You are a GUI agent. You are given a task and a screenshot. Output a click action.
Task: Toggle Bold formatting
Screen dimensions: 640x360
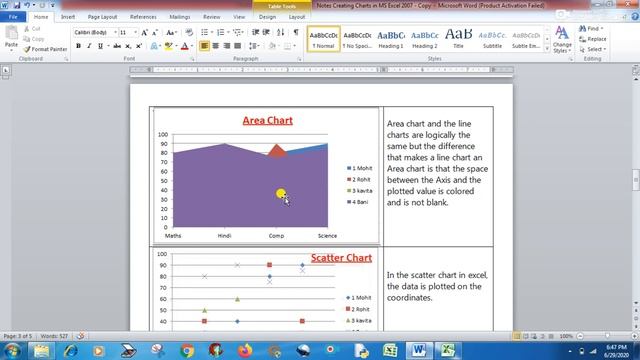(78, 46)
